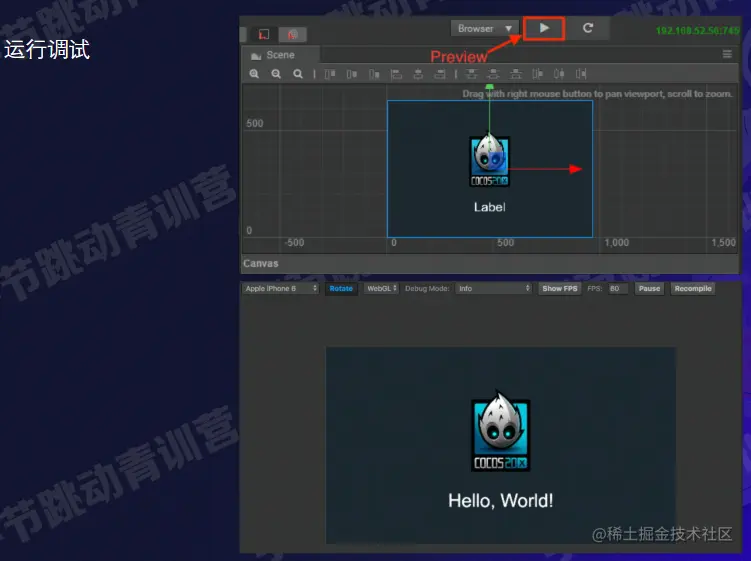Screen dimensions: 751x561
Task: Click the FPS value input field
Action: [618, 288]
